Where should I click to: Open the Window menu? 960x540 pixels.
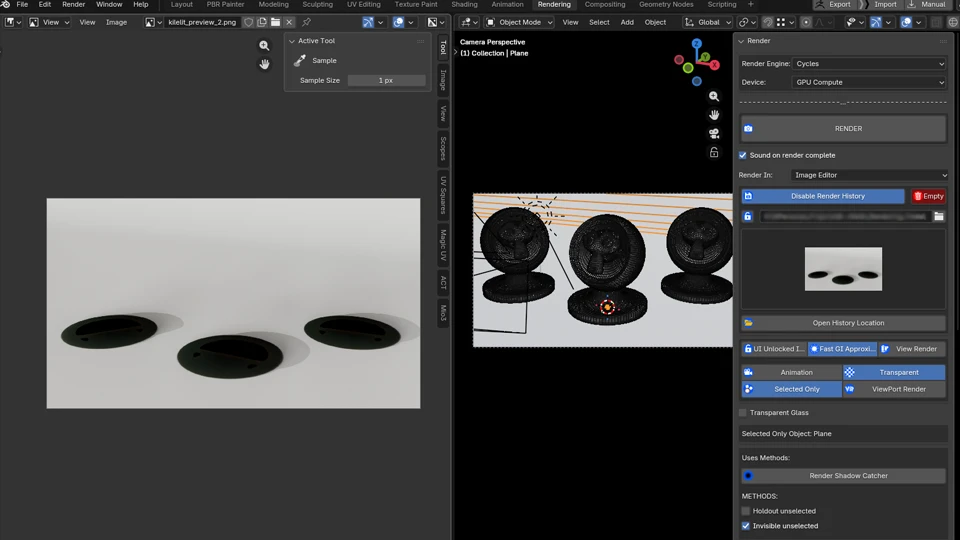tap(109, 5)
